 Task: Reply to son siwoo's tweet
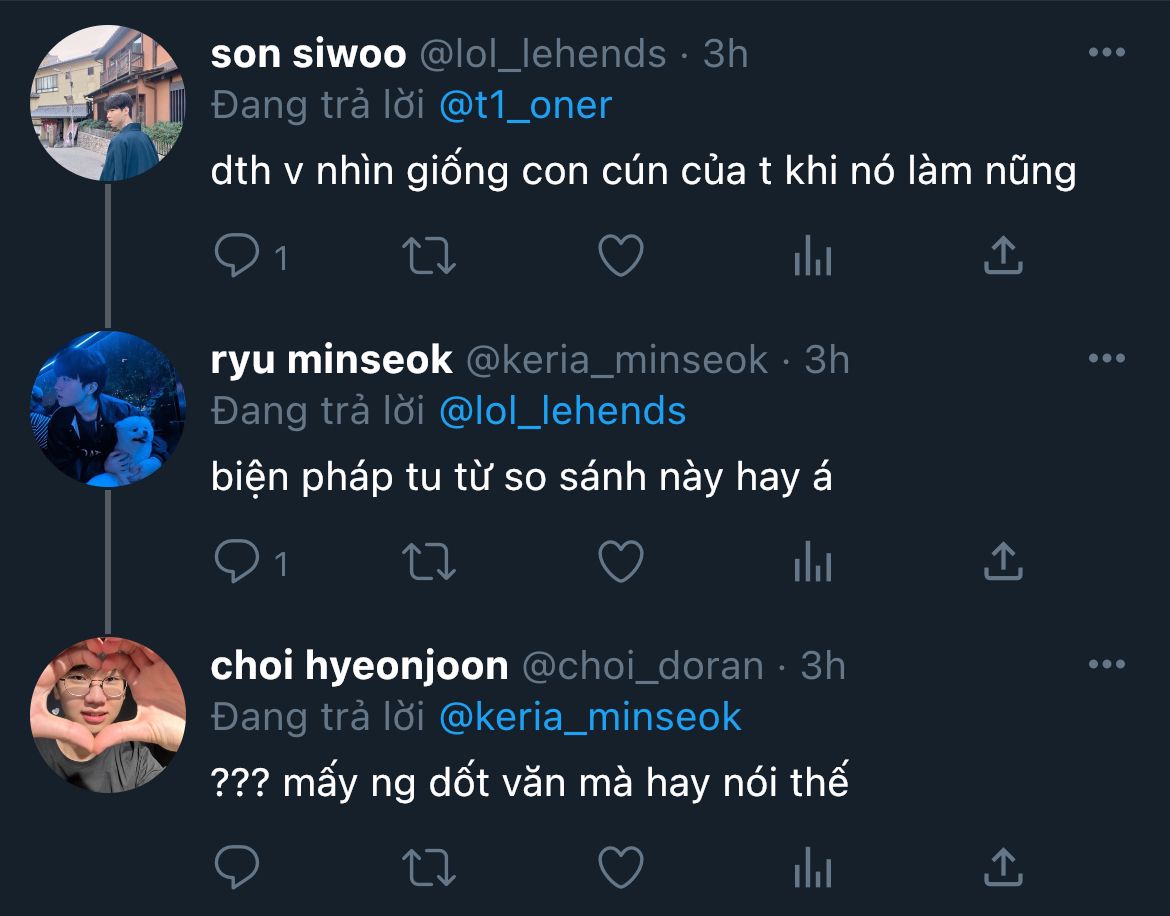pyautogui.click(x=237, y=256)
